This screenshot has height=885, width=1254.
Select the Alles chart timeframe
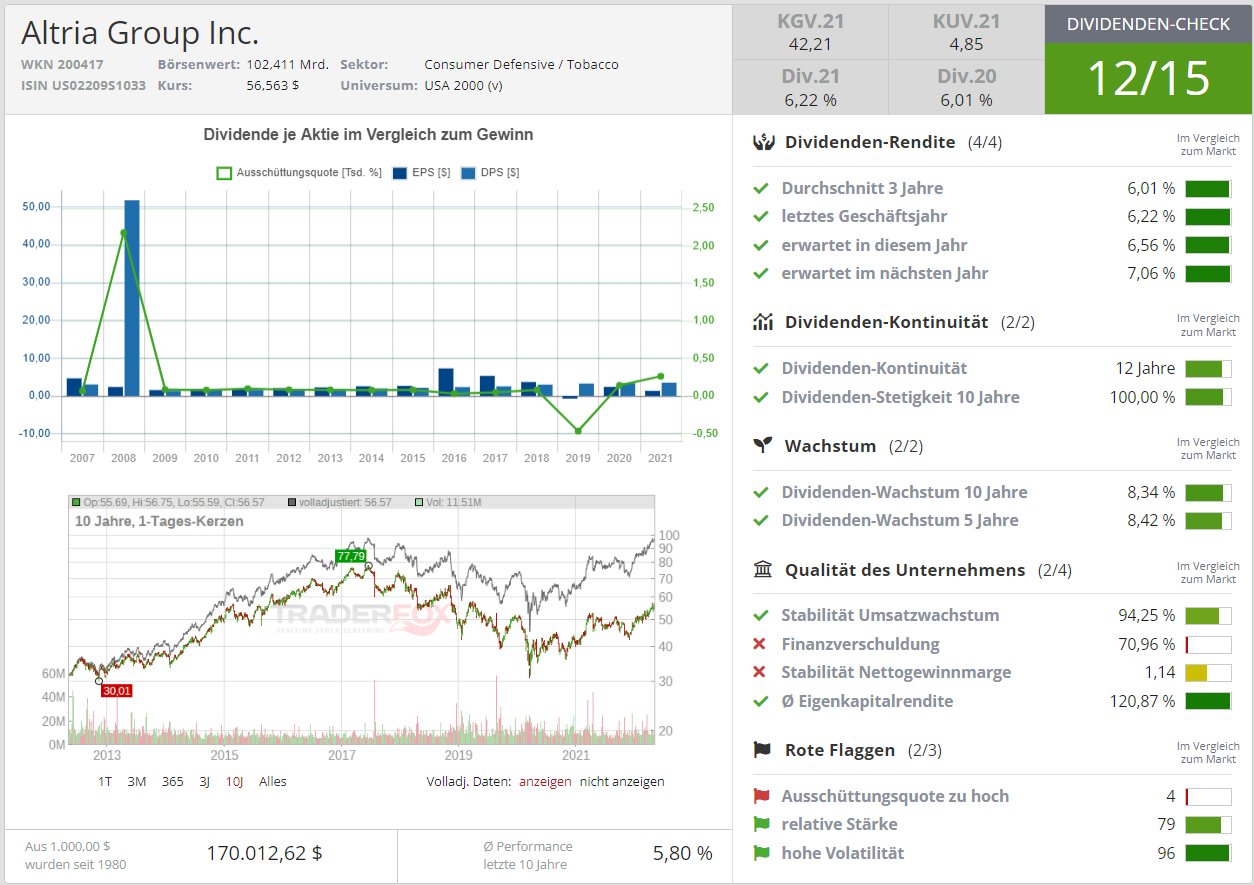point(273,781)
